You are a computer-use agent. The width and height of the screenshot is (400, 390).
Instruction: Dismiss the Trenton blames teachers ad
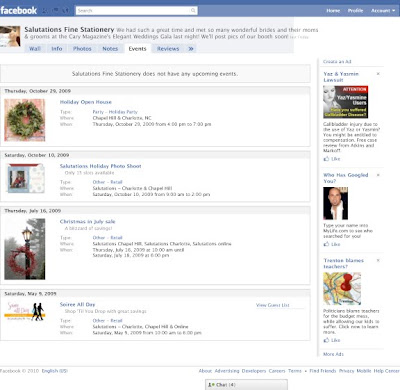[x=378, y=260]
